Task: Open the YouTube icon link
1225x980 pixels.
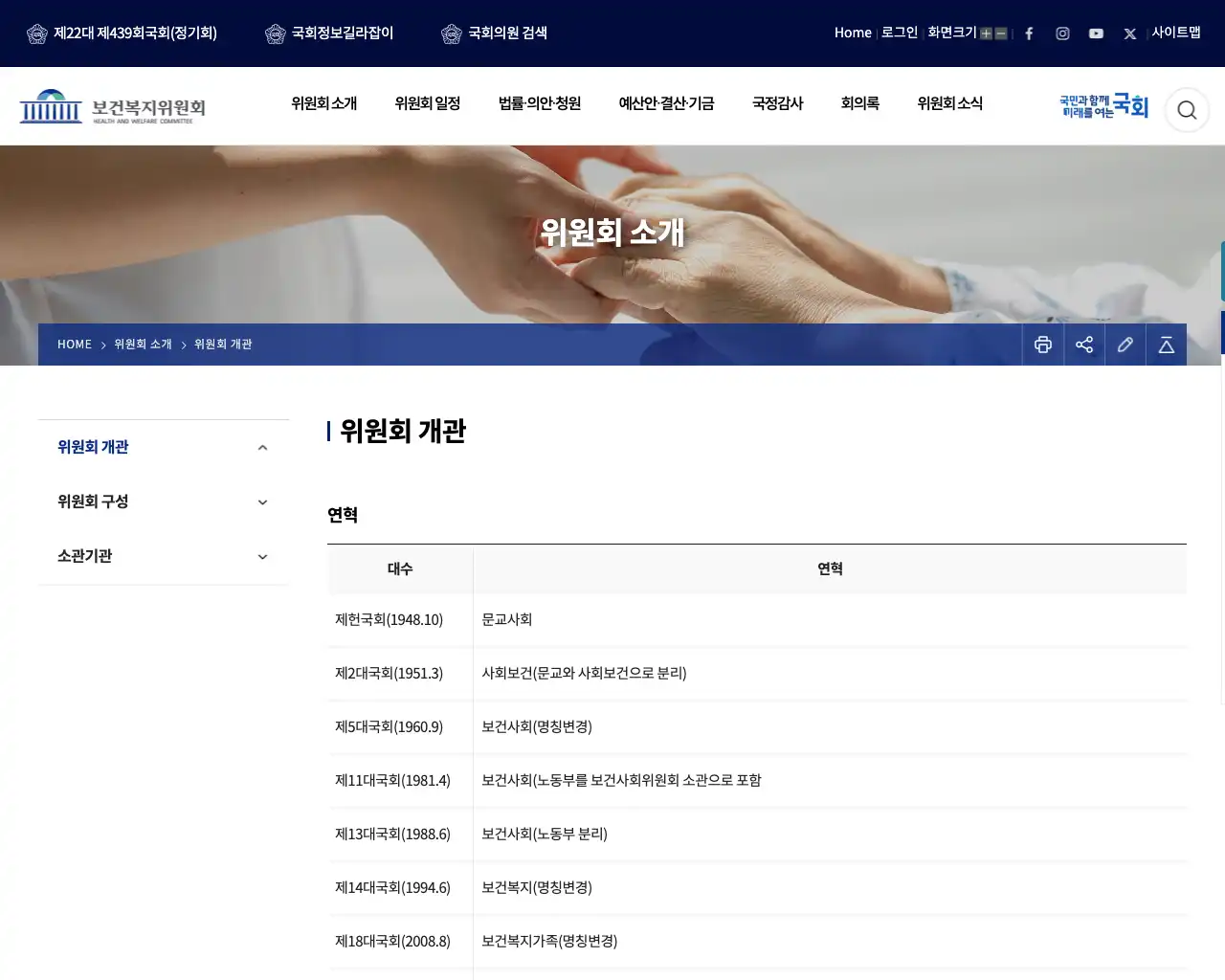Action: 1096,33
